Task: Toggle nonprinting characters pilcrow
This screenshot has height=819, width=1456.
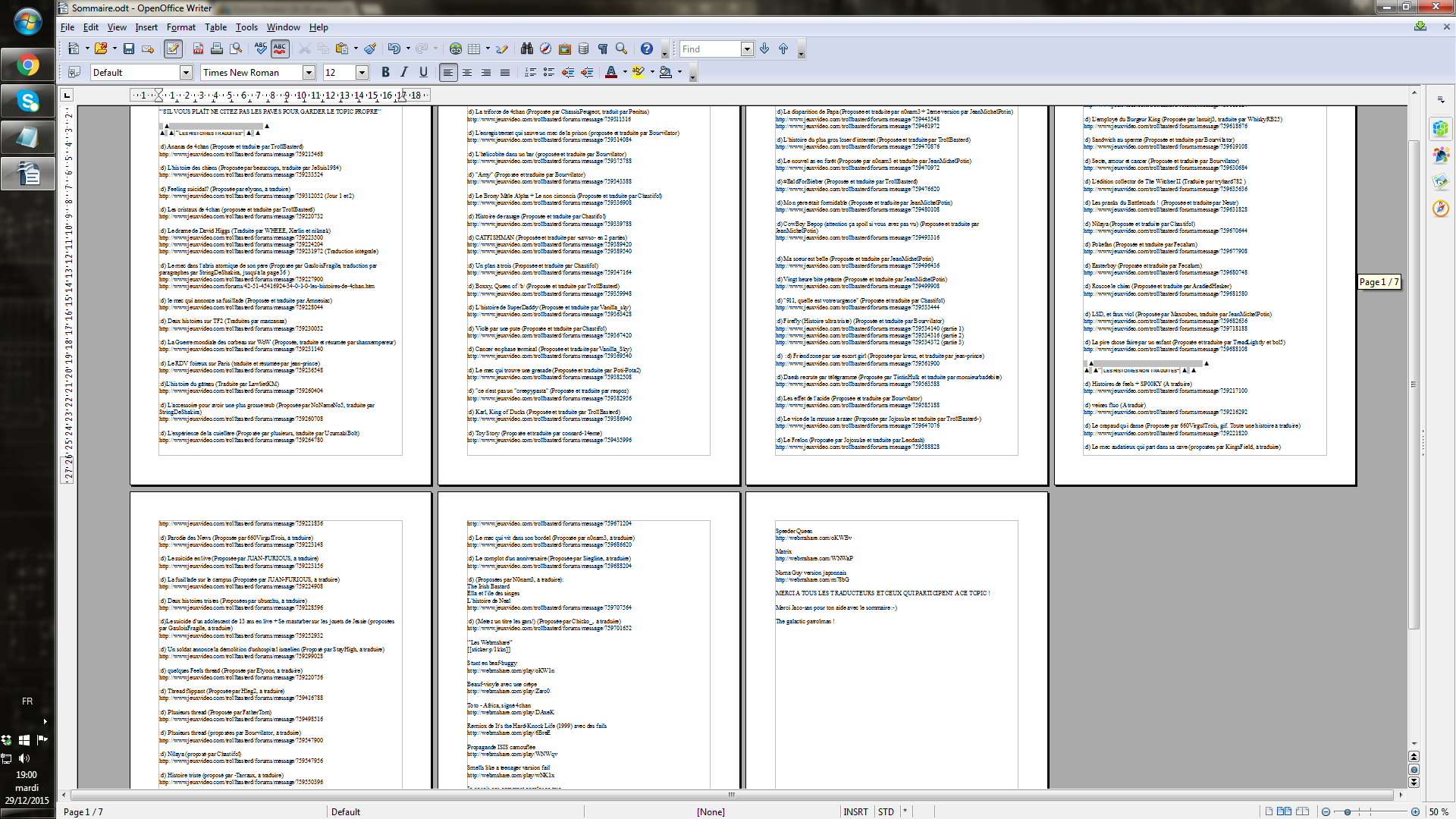Action: click(x=603, y=49)
